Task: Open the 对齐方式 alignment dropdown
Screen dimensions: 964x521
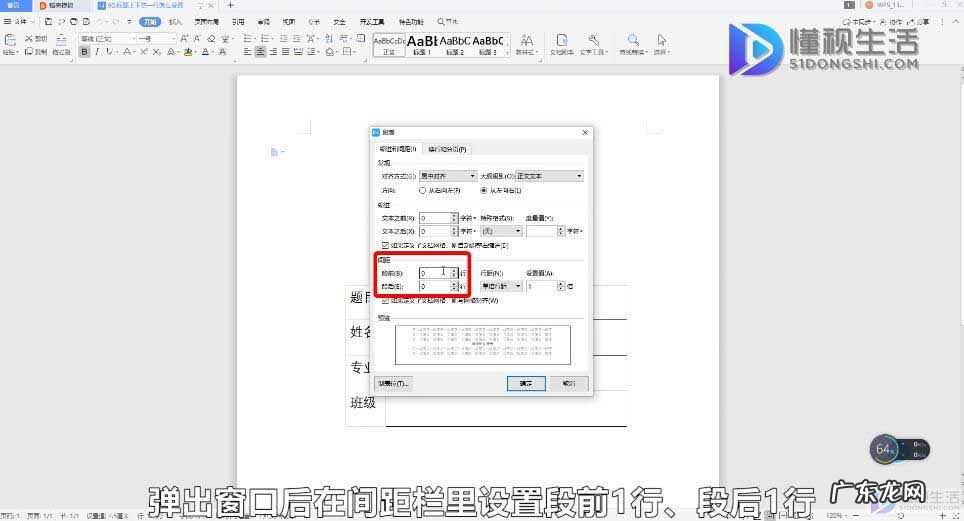Action: pyautogui.click(x=448, y=176)
